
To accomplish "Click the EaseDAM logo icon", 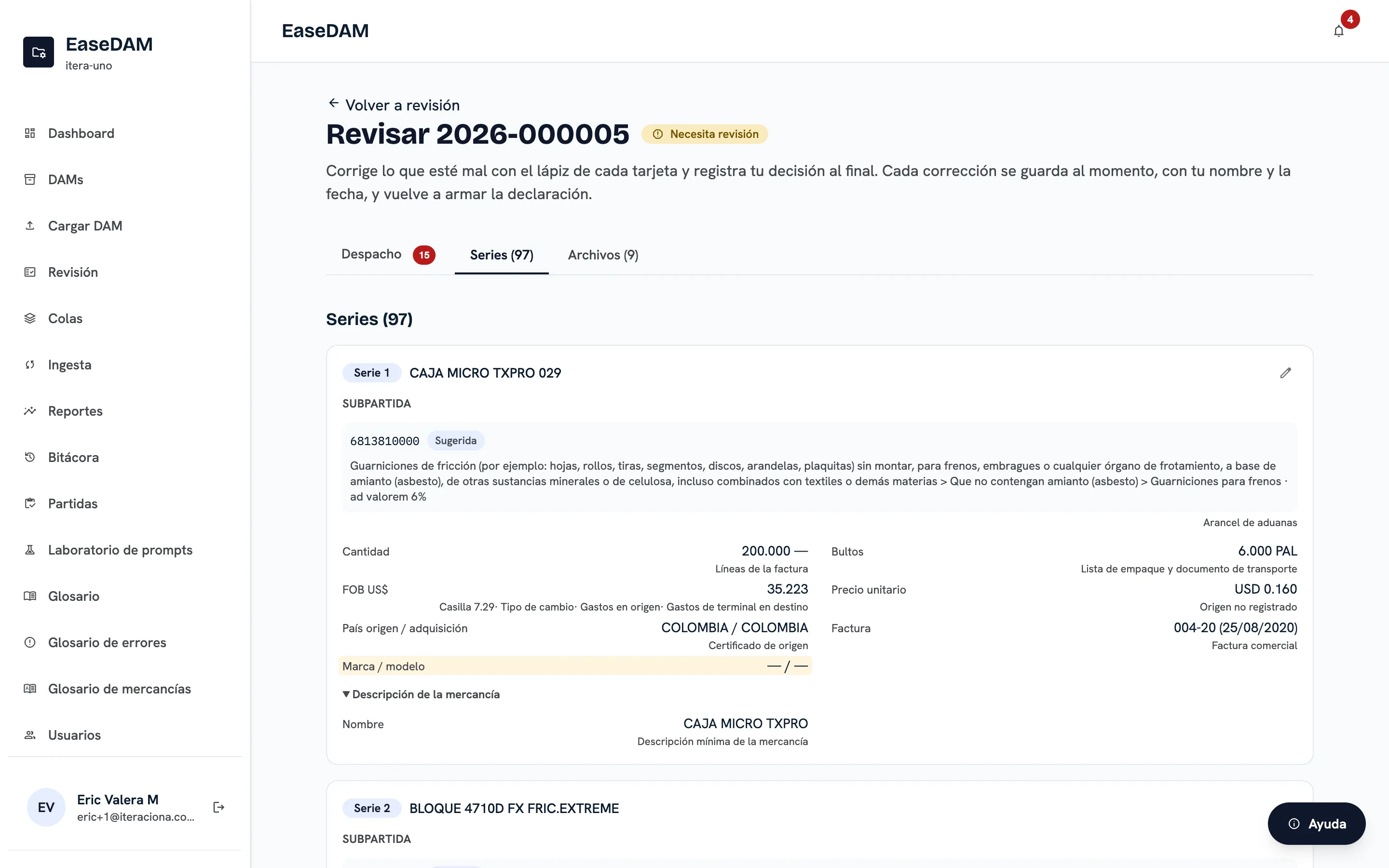I will click(x=39, y=52).
